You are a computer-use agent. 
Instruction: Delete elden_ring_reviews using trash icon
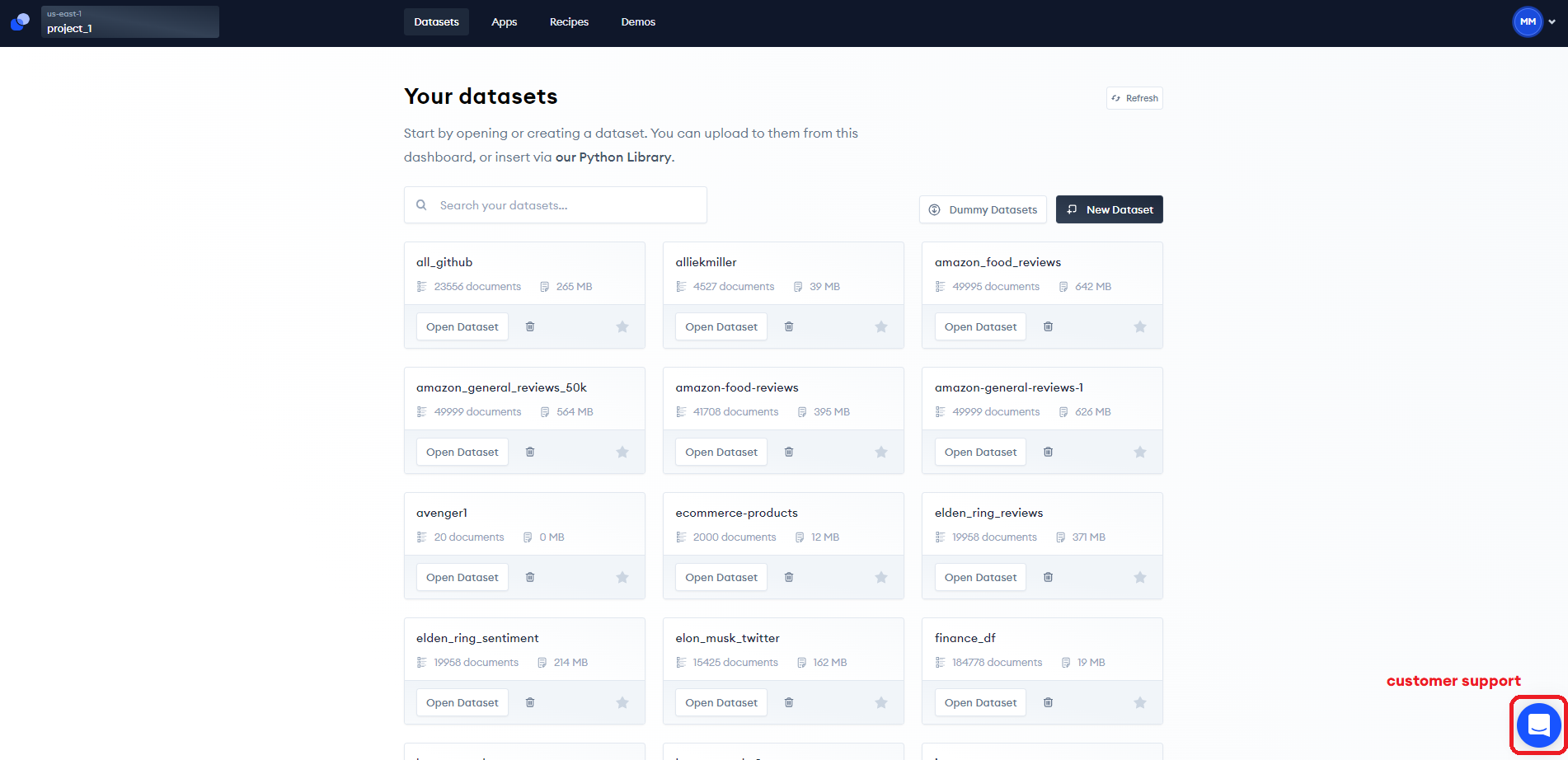tap(1048, 577)
